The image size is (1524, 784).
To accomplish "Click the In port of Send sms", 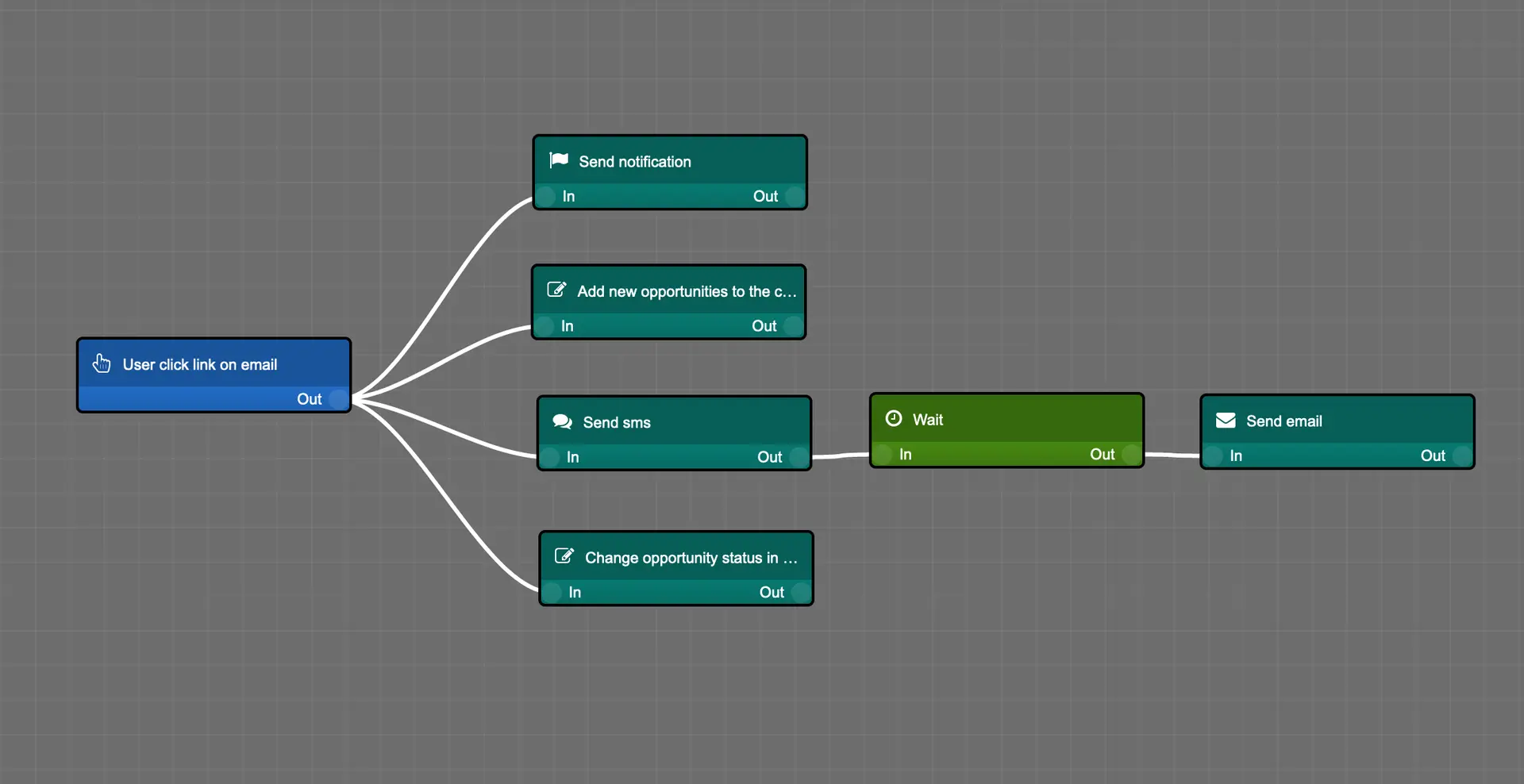I will (549, 457).
